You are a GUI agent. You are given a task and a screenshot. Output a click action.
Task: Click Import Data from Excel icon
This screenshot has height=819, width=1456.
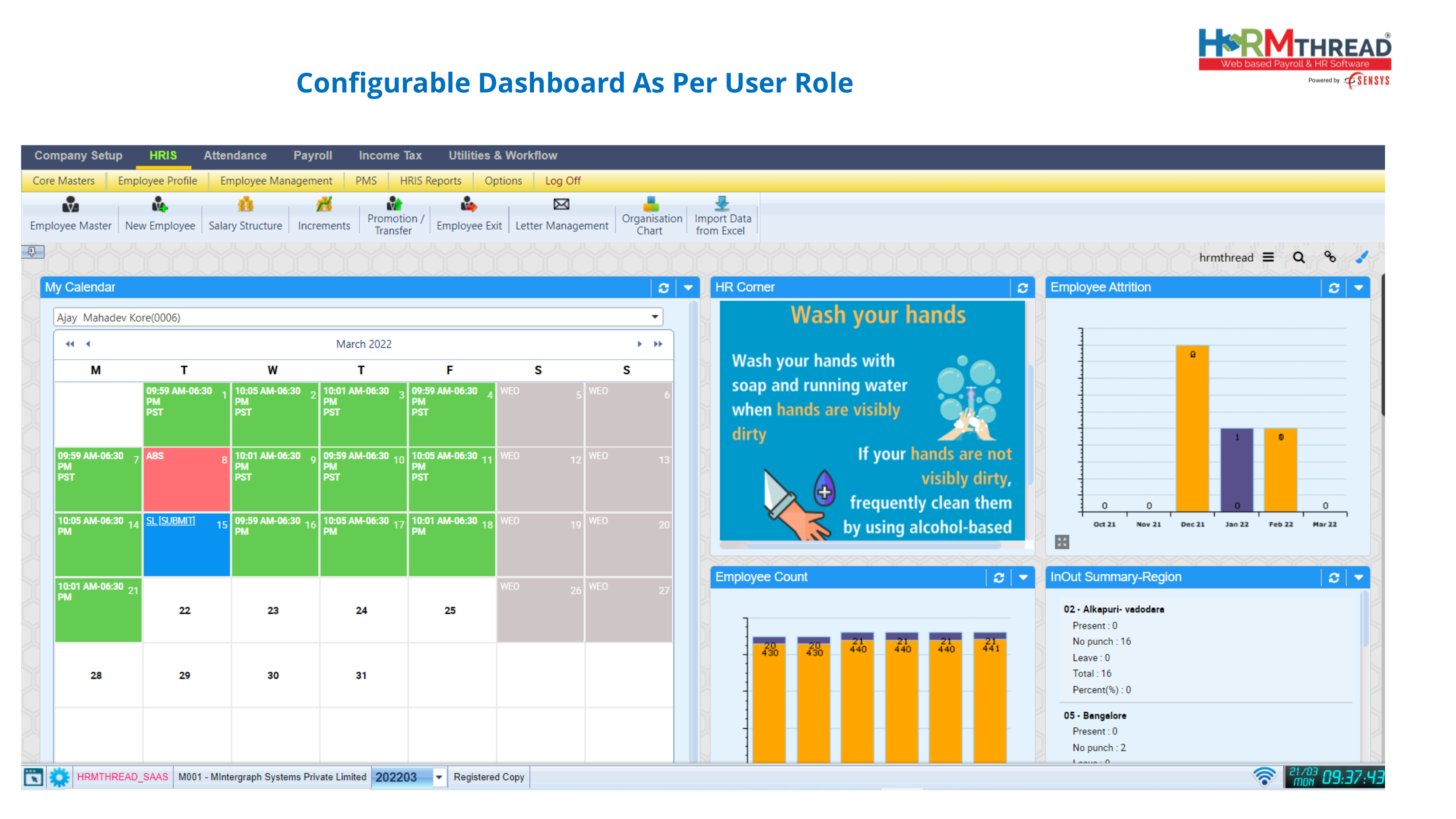pos(722,203)
